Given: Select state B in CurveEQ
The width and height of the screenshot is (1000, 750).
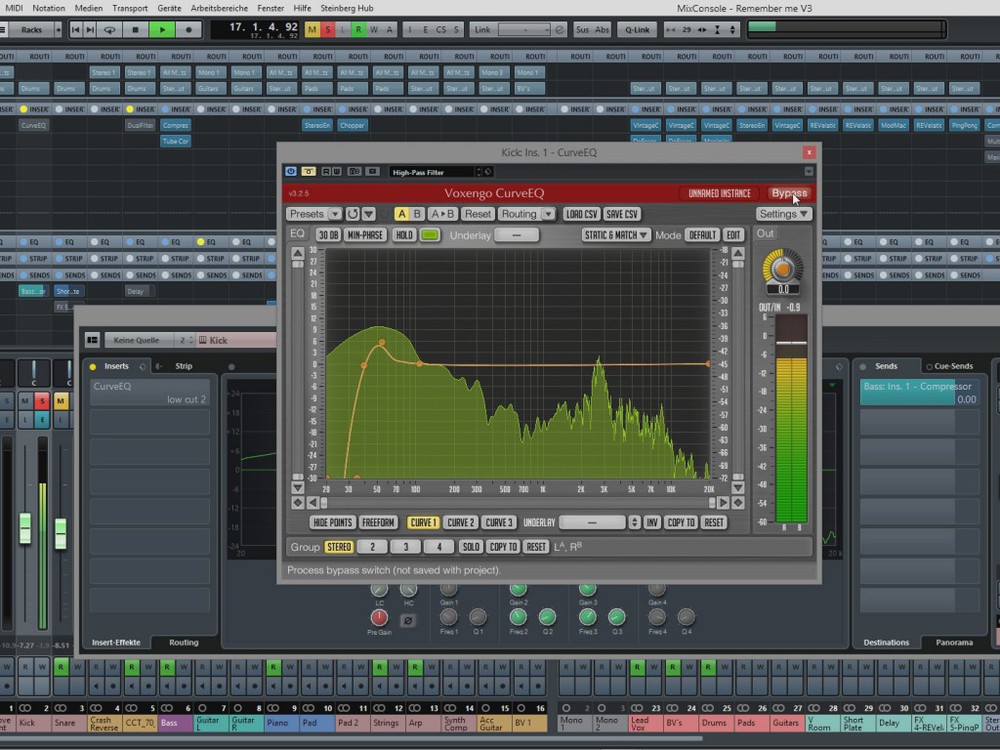Looking at the screenshot, I should click(x=417, y=214).
